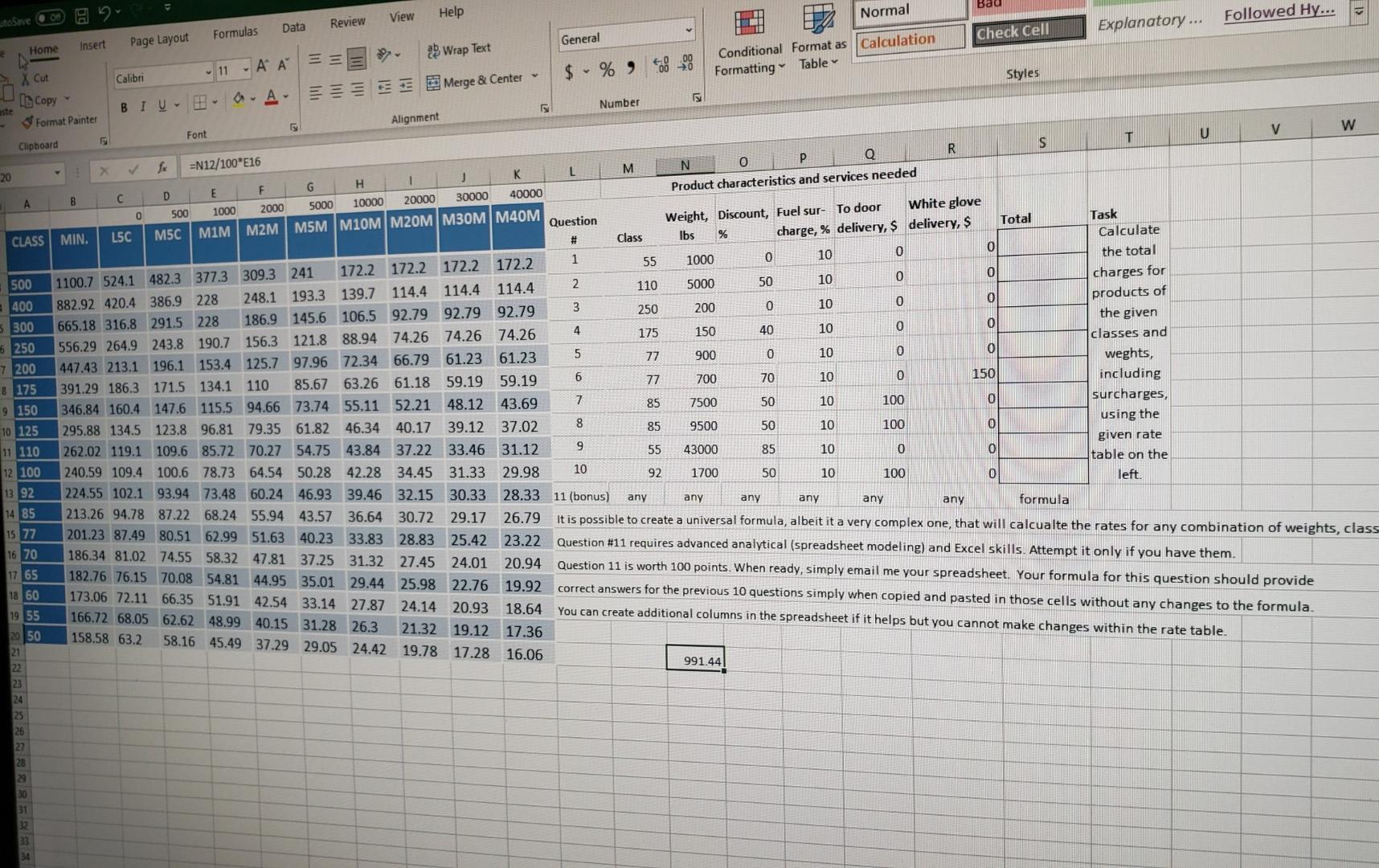Open the Calibri font name dropdown
This screenshot has width=1379, height=868.
tap(209, 72)
